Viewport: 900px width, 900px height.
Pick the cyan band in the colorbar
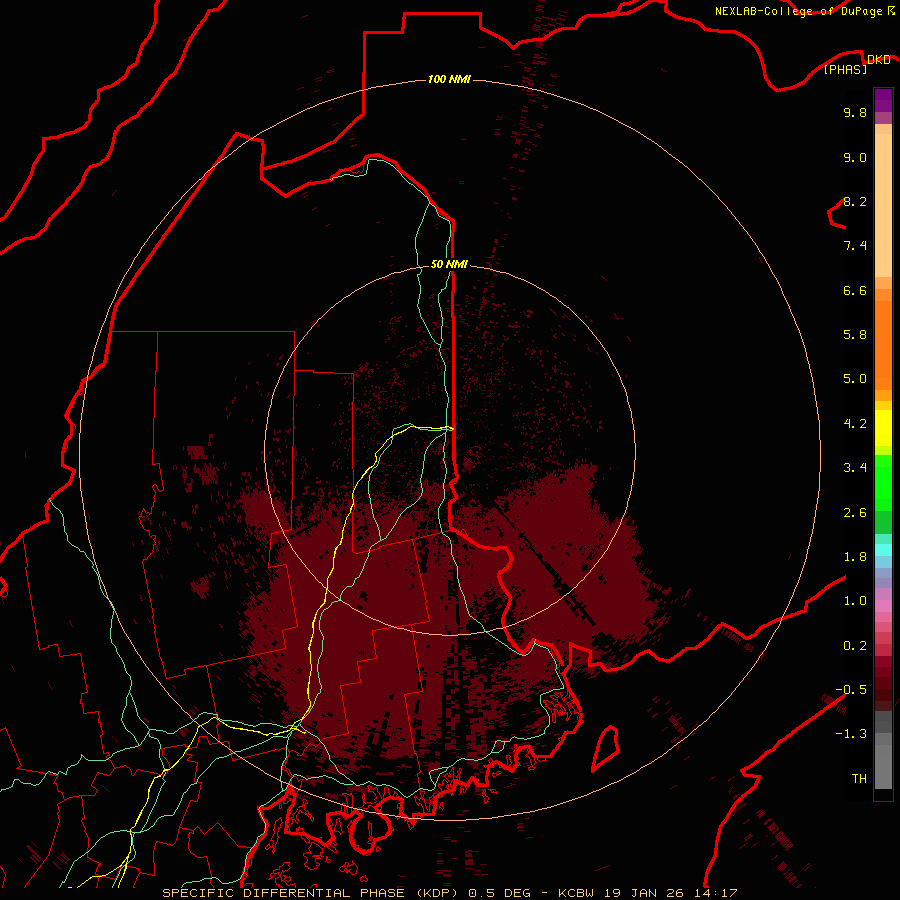[883, 549]
